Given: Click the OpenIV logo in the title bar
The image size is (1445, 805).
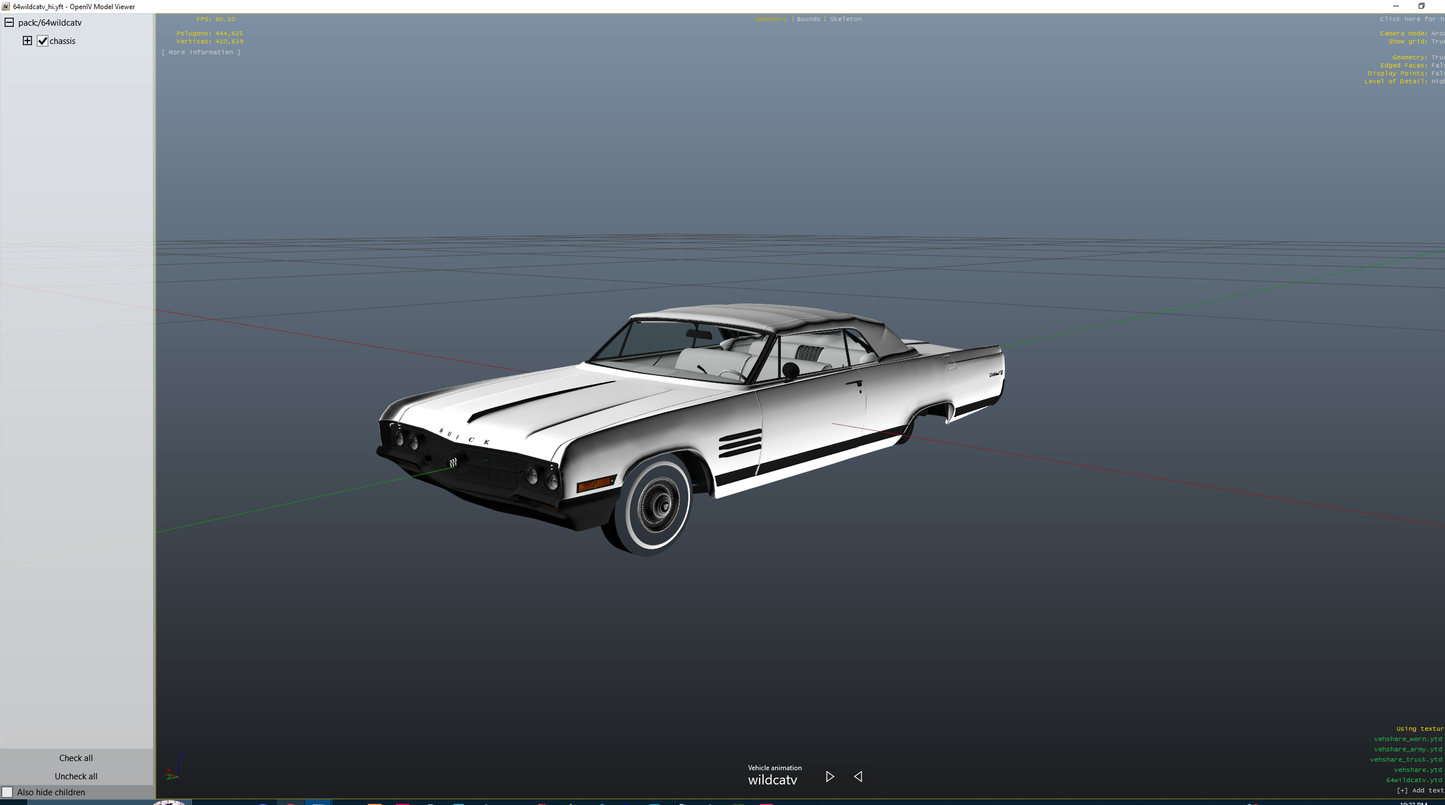Looking at the screenshot, I should (x=7, y=6).
